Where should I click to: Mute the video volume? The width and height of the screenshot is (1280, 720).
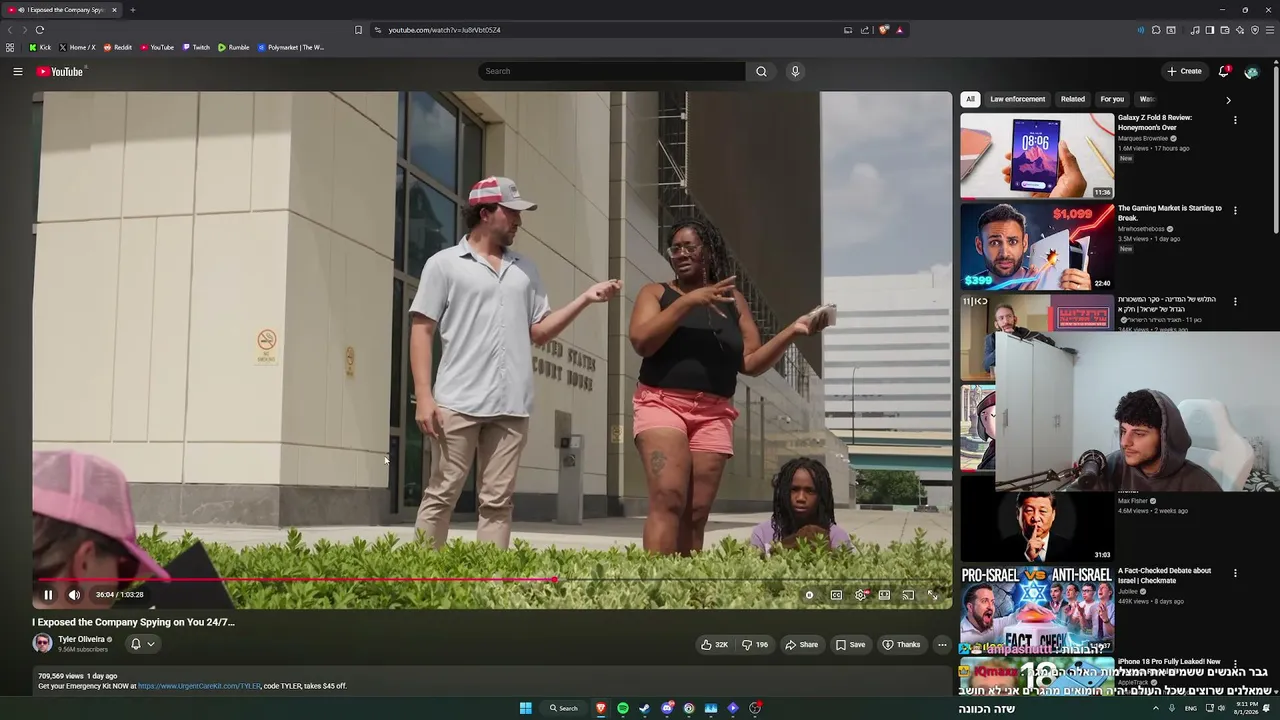74,595
